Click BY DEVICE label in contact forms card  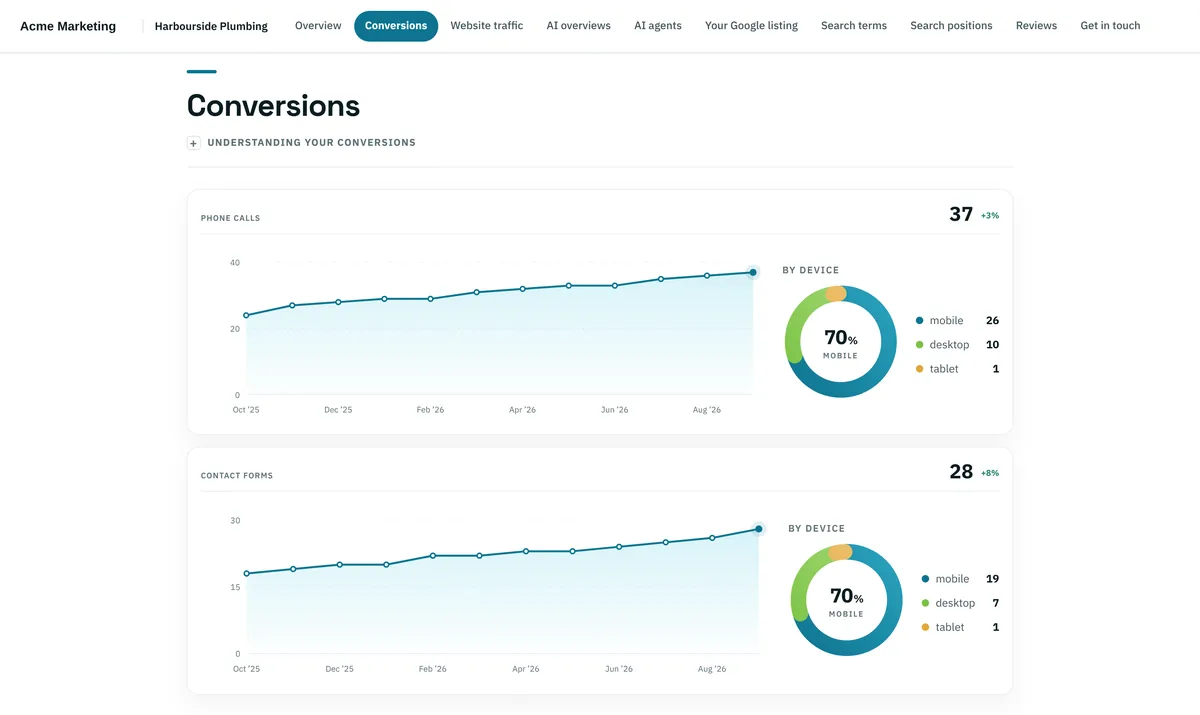point(816,528)
